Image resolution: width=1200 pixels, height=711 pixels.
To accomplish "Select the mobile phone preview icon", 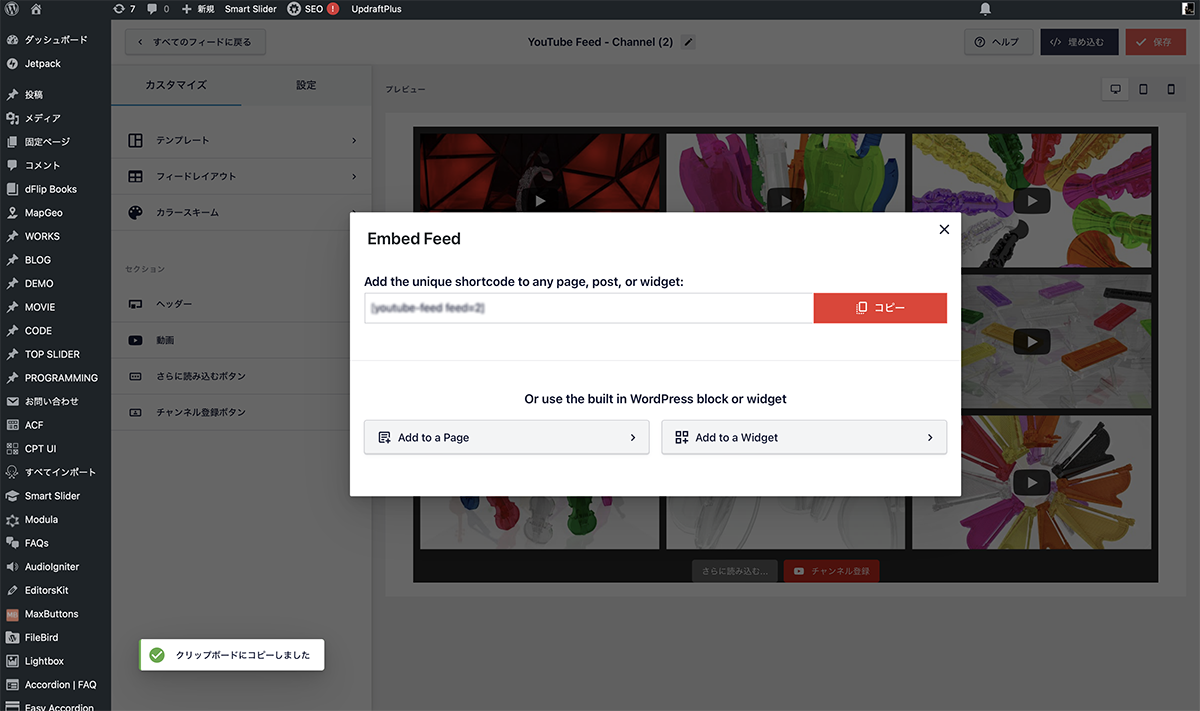I will click(x=1171, y=89).
